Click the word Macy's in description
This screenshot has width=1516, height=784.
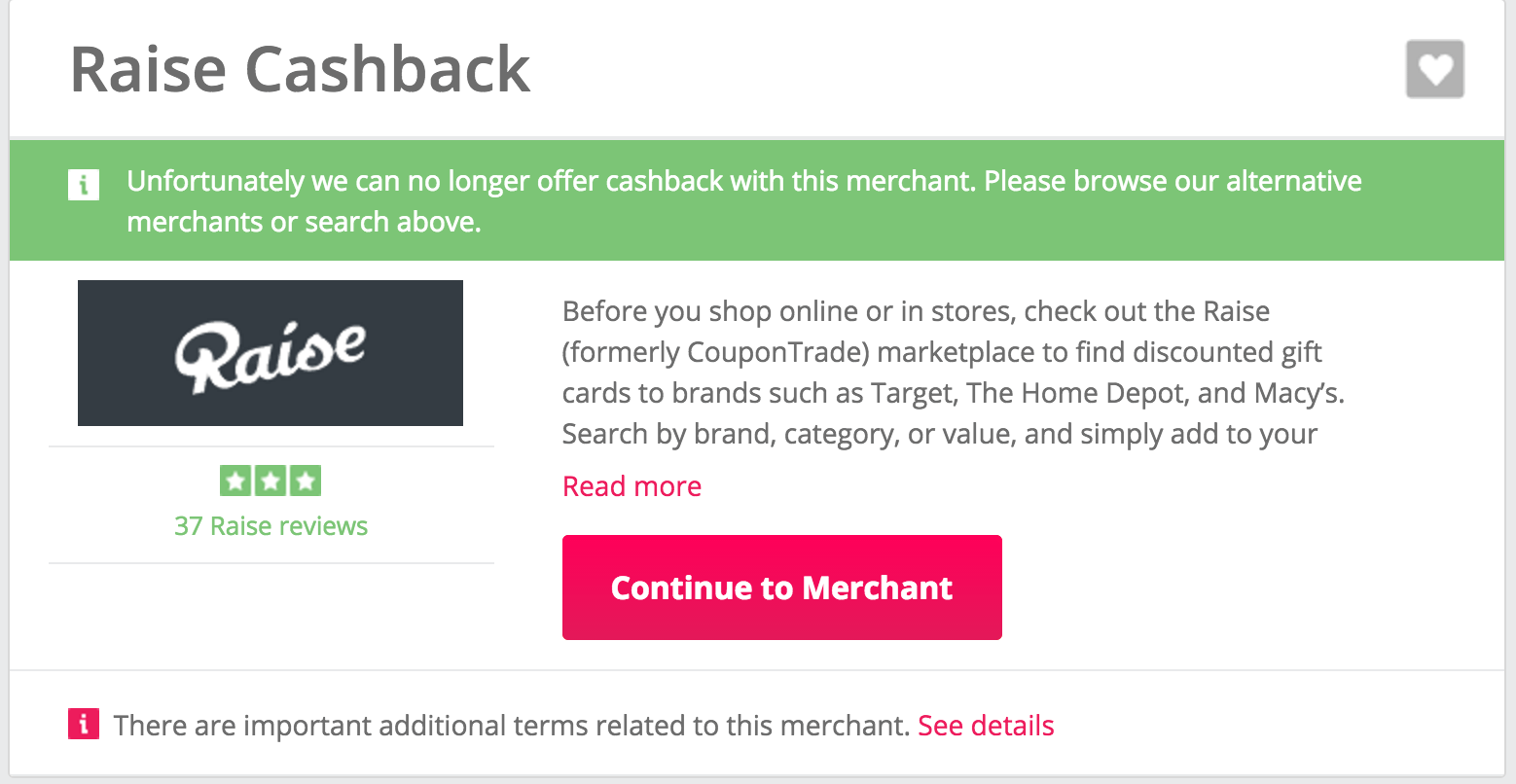click(x=1297, y=393)
